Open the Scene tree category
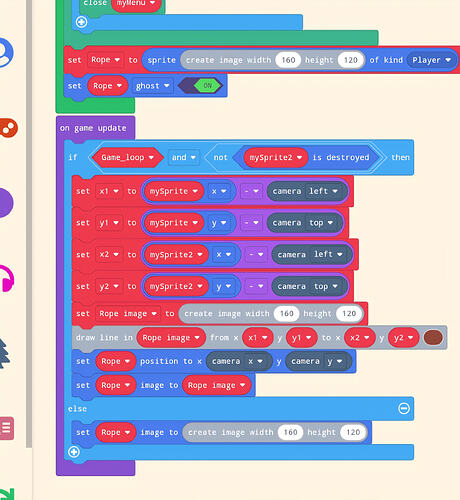The width and height of the screenshot is (460, 500). 4,353
